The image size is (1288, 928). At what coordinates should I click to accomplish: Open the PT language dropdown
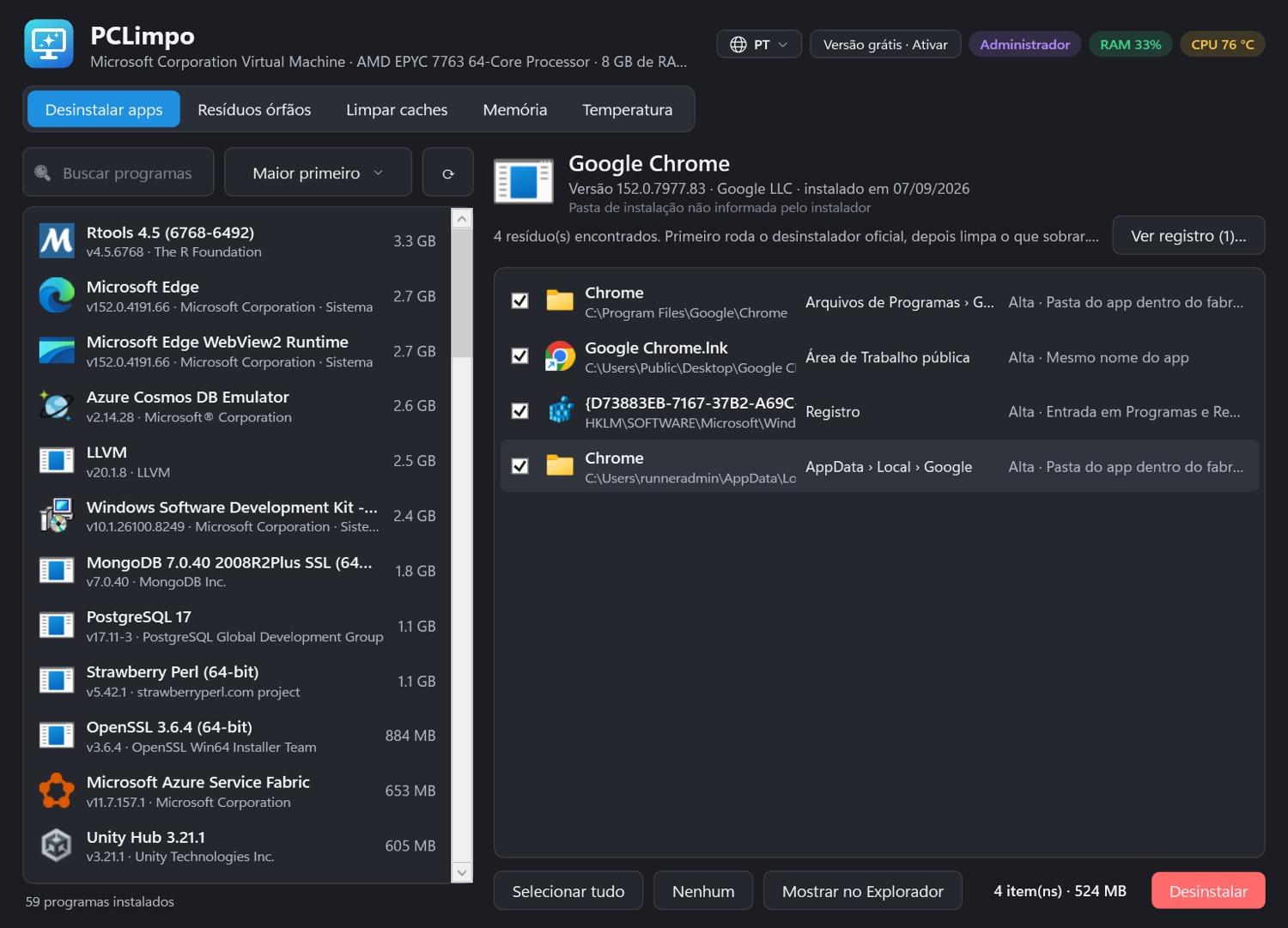[759, 45]
